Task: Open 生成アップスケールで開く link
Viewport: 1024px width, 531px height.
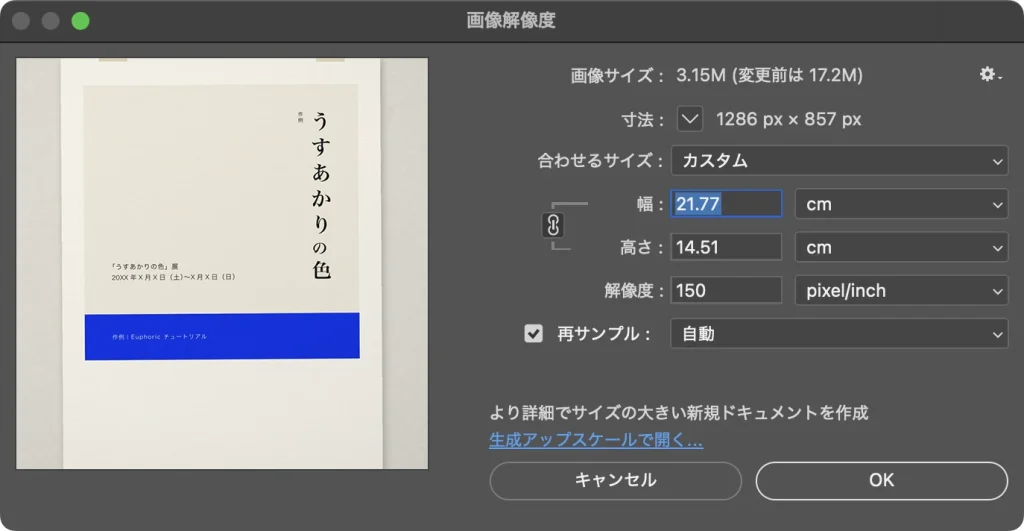Action: (x=596, y=440)
